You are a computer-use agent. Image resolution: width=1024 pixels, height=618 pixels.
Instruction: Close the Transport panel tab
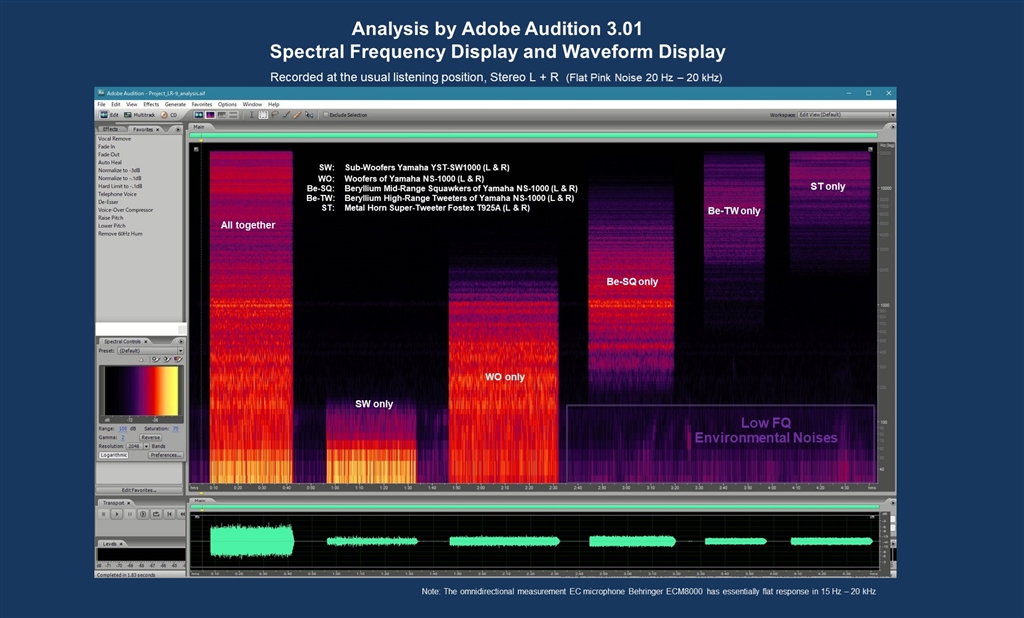[128, 502]
